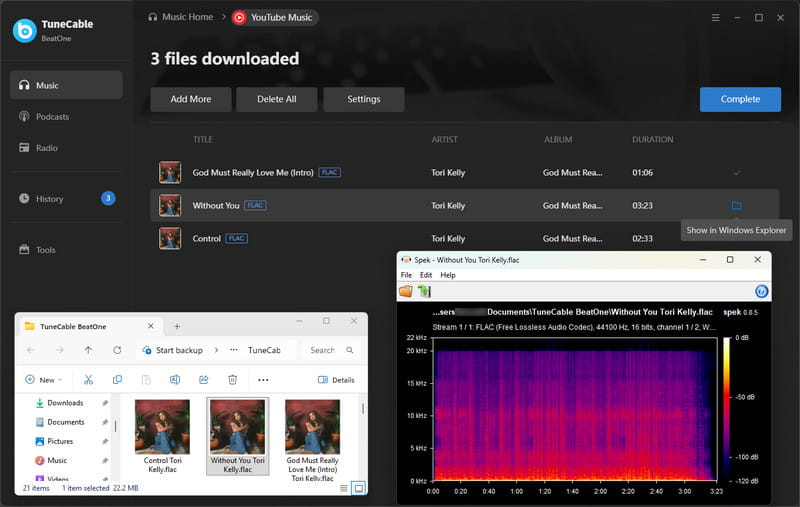Click the God Must Really Love Me (Intro) title
800x507 pixels.
pyautogui.click(x=253, y=173)
